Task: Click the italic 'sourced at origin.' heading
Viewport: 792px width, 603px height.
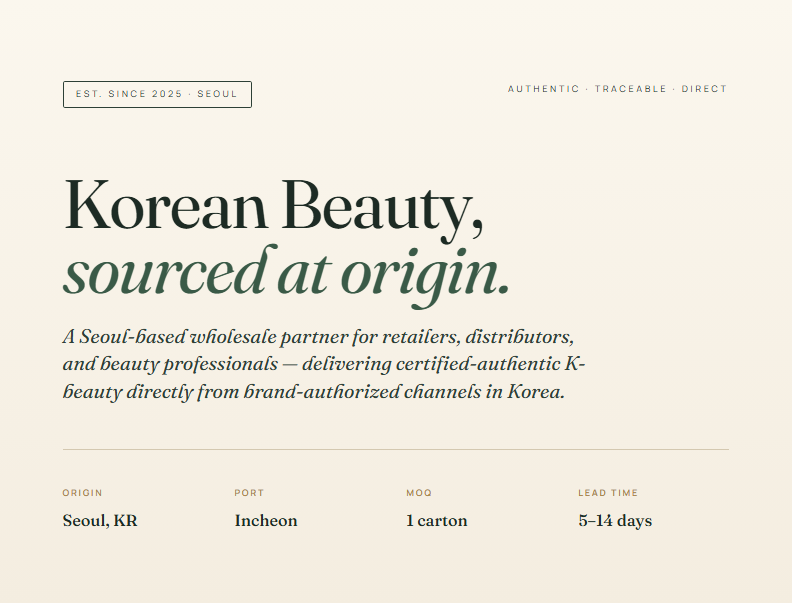Action: click(286, 275)
